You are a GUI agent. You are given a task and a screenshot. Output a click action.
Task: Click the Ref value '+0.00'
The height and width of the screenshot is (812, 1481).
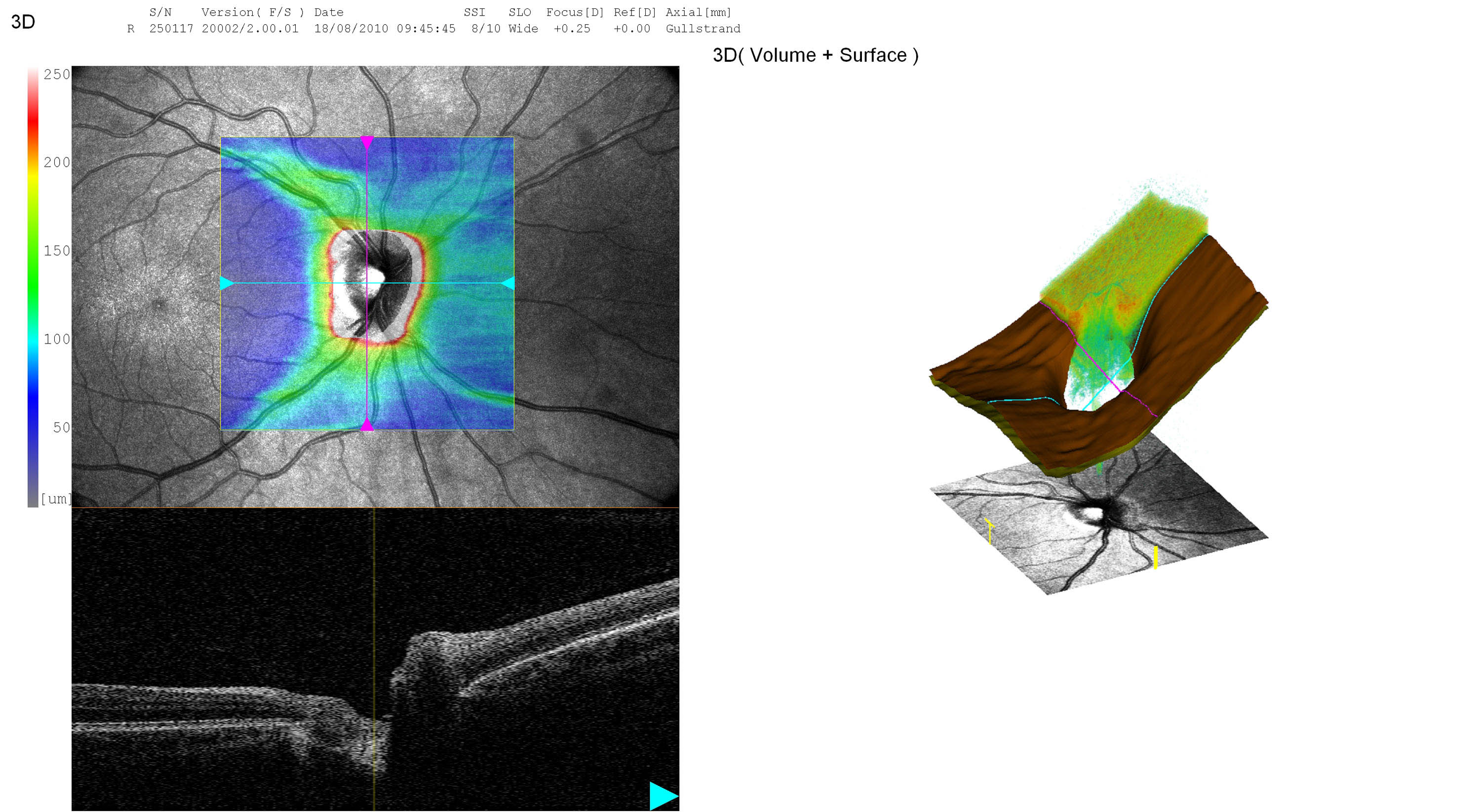pos(631,29)
